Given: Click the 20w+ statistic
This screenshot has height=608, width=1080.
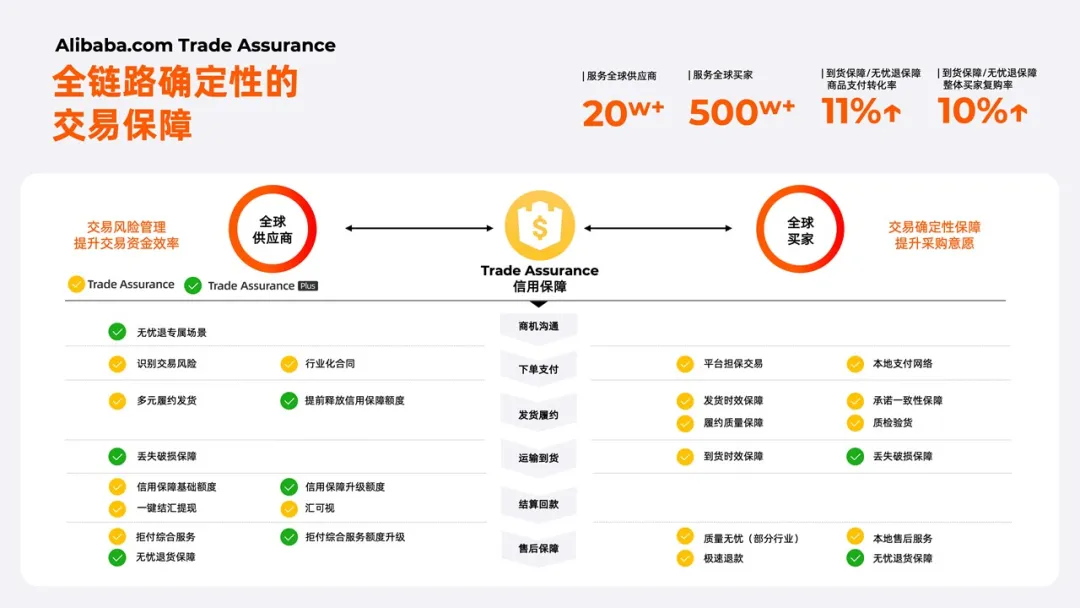Looking at the screenshot, I should click(623, 112).
